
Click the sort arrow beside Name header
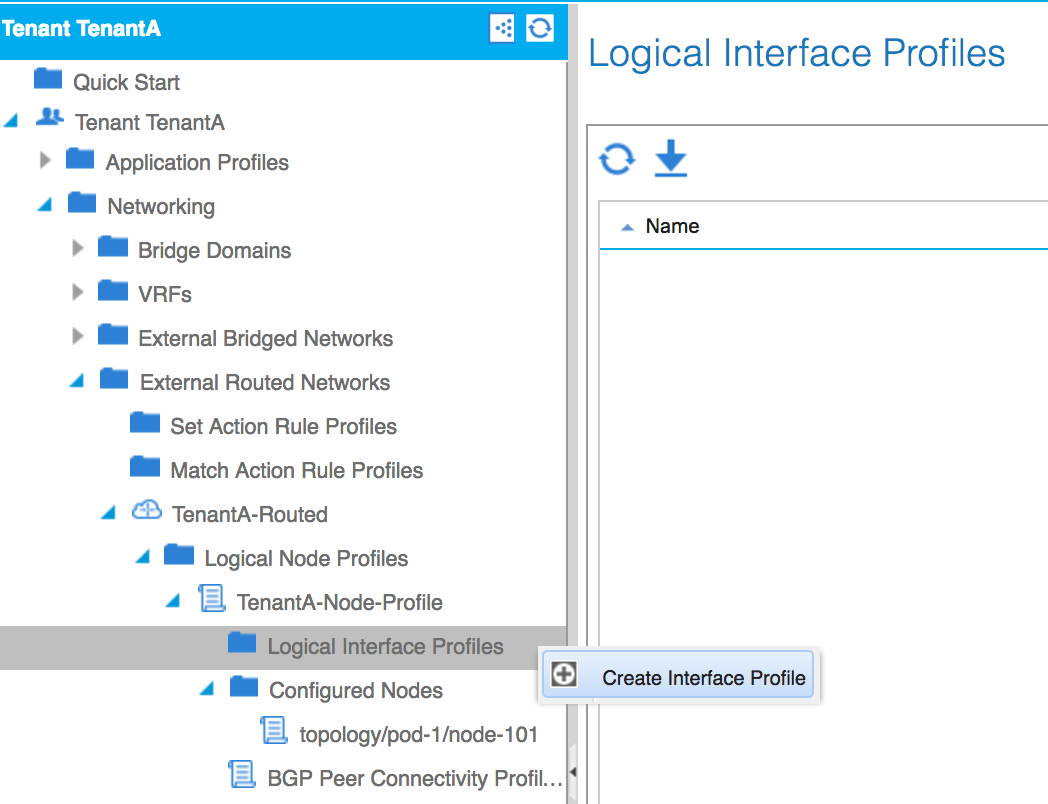(627, 228)
